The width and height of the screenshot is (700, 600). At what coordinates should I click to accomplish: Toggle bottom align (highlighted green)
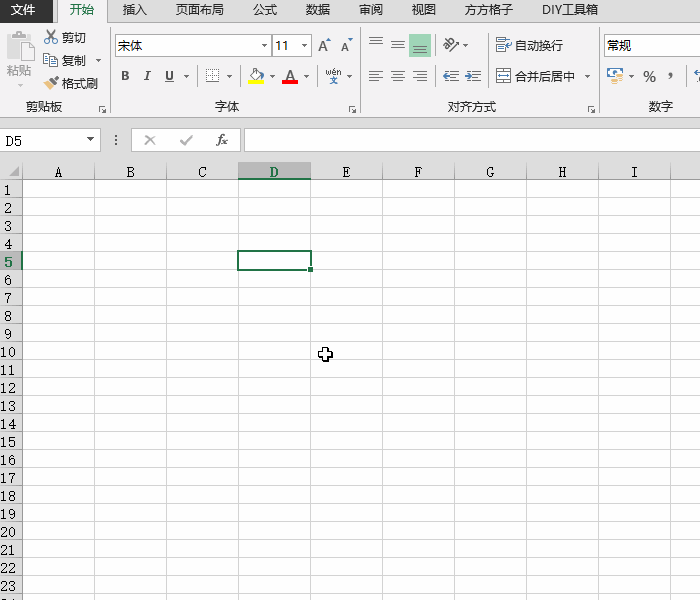[x=420, y=46]
